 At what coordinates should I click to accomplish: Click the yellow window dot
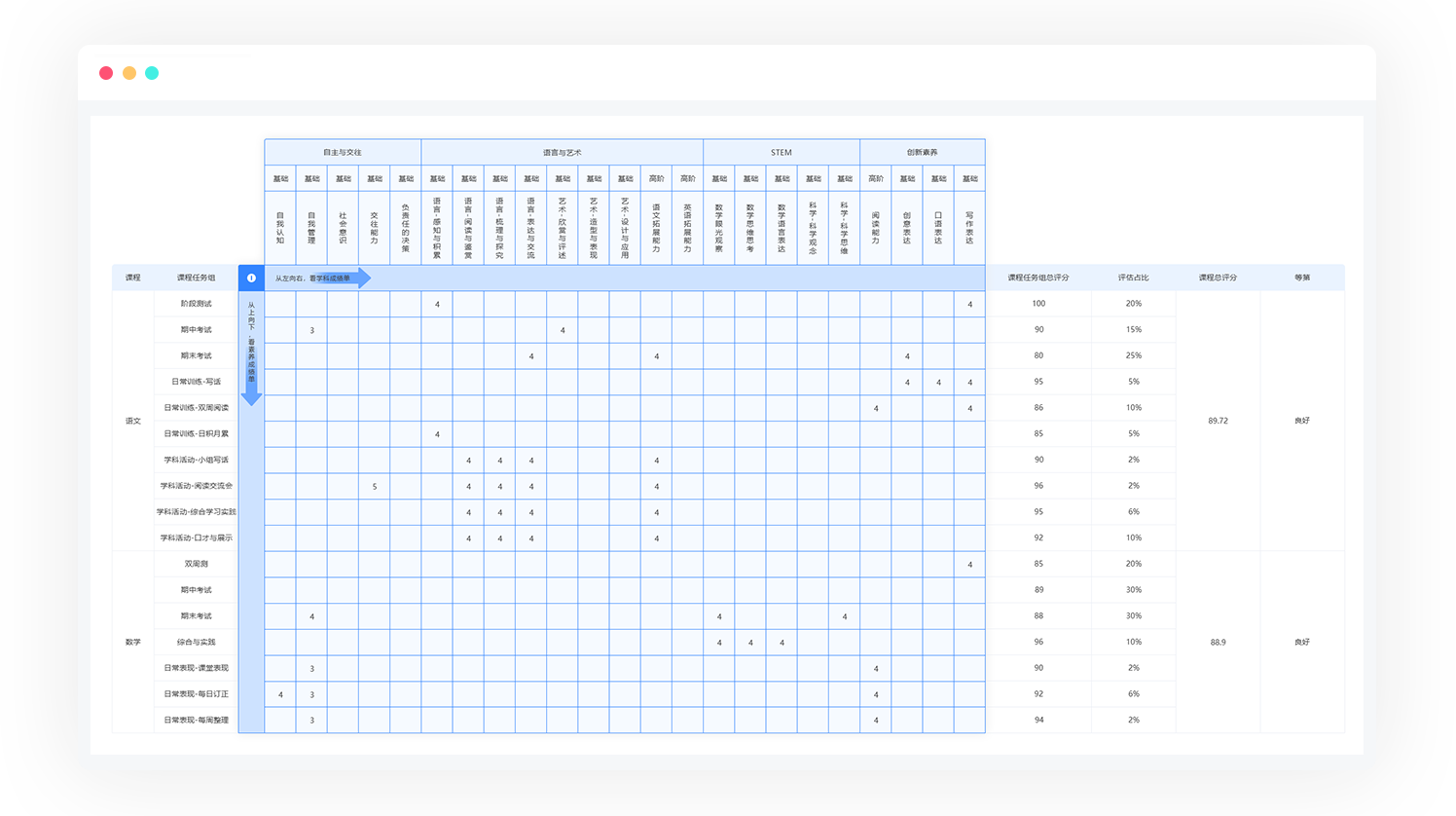pyautogui.click(x=129, y=73)
